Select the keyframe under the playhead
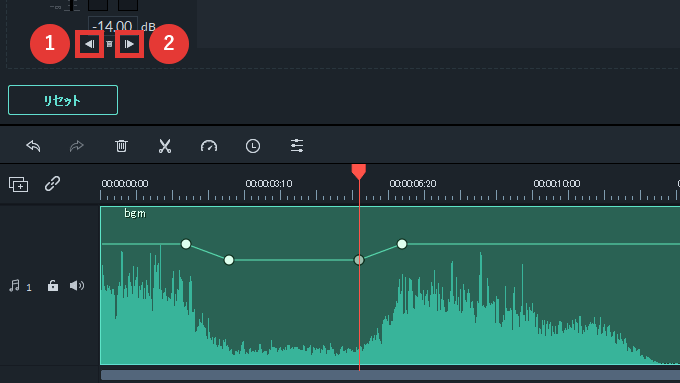 coord(359,260)
